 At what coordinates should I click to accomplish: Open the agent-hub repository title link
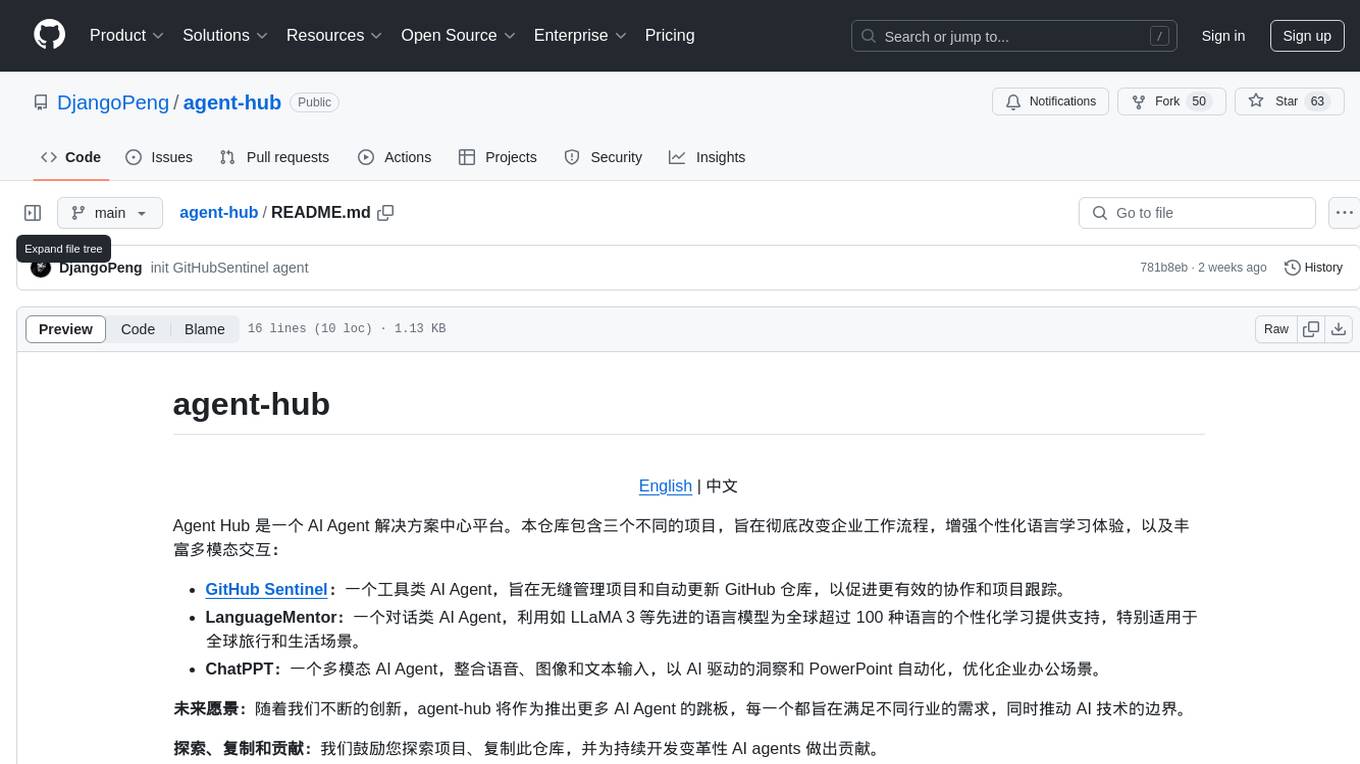click(232, 102)
